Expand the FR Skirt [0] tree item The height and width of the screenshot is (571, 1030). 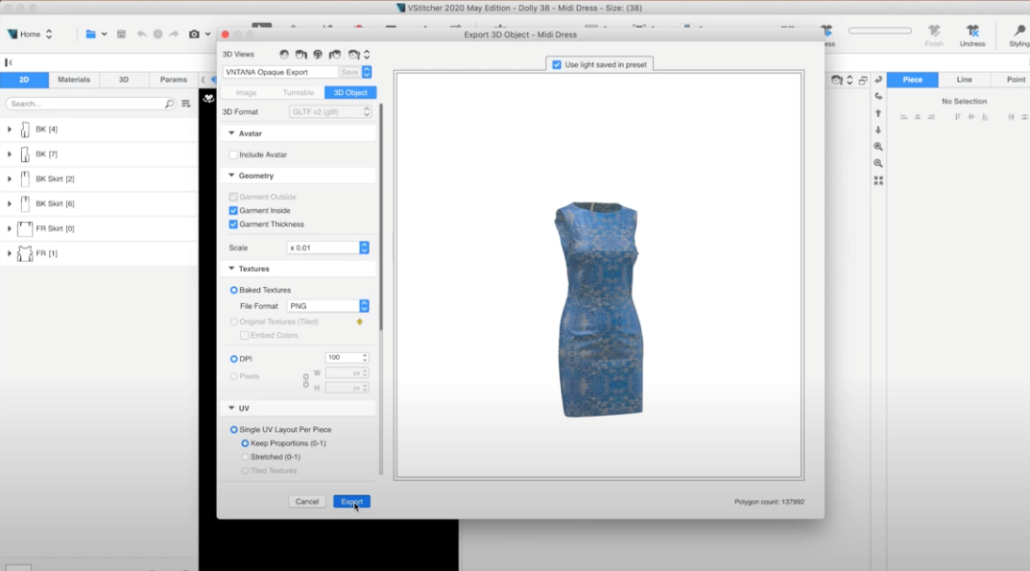click(10, 229)
